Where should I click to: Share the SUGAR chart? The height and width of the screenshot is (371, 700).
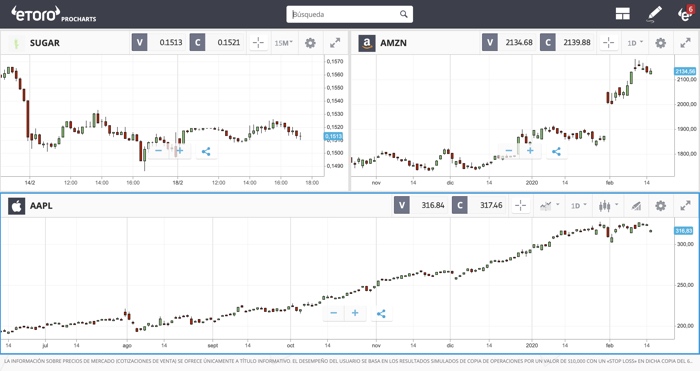206,151
